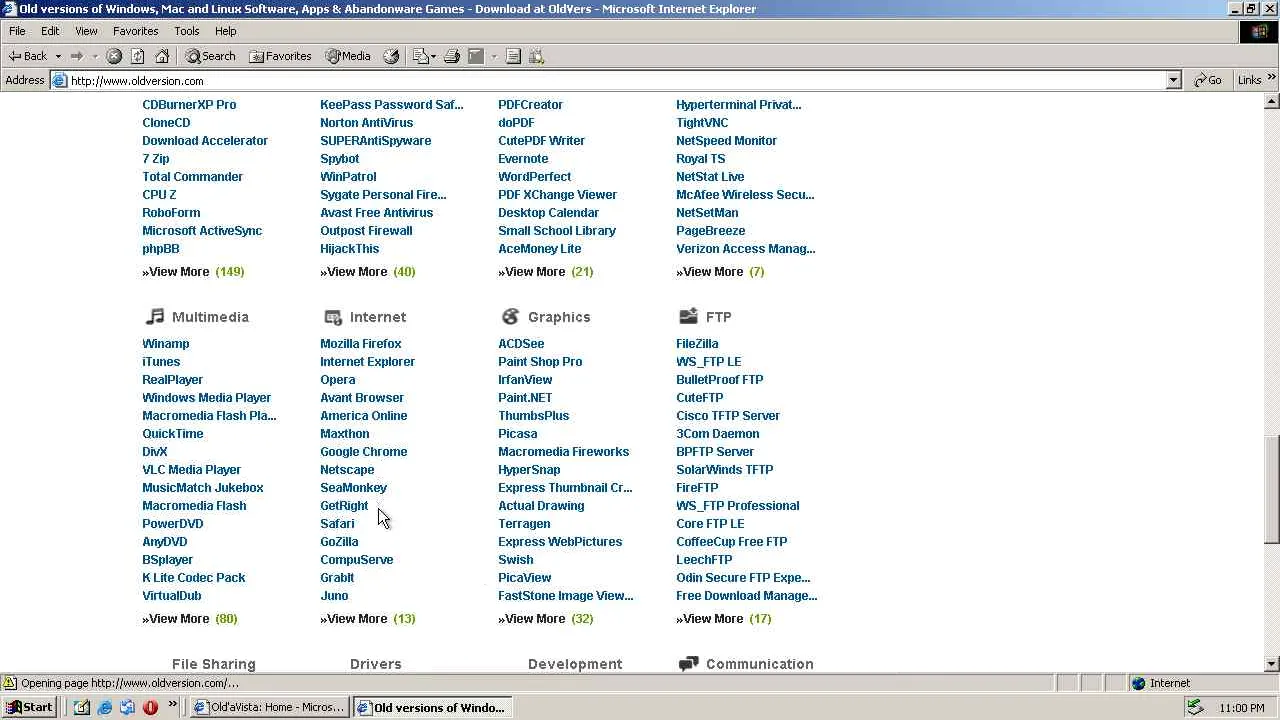Viewport: 1280px width, 720px height.
Task: Open the Help menu
Action: [x=226, y=31]
